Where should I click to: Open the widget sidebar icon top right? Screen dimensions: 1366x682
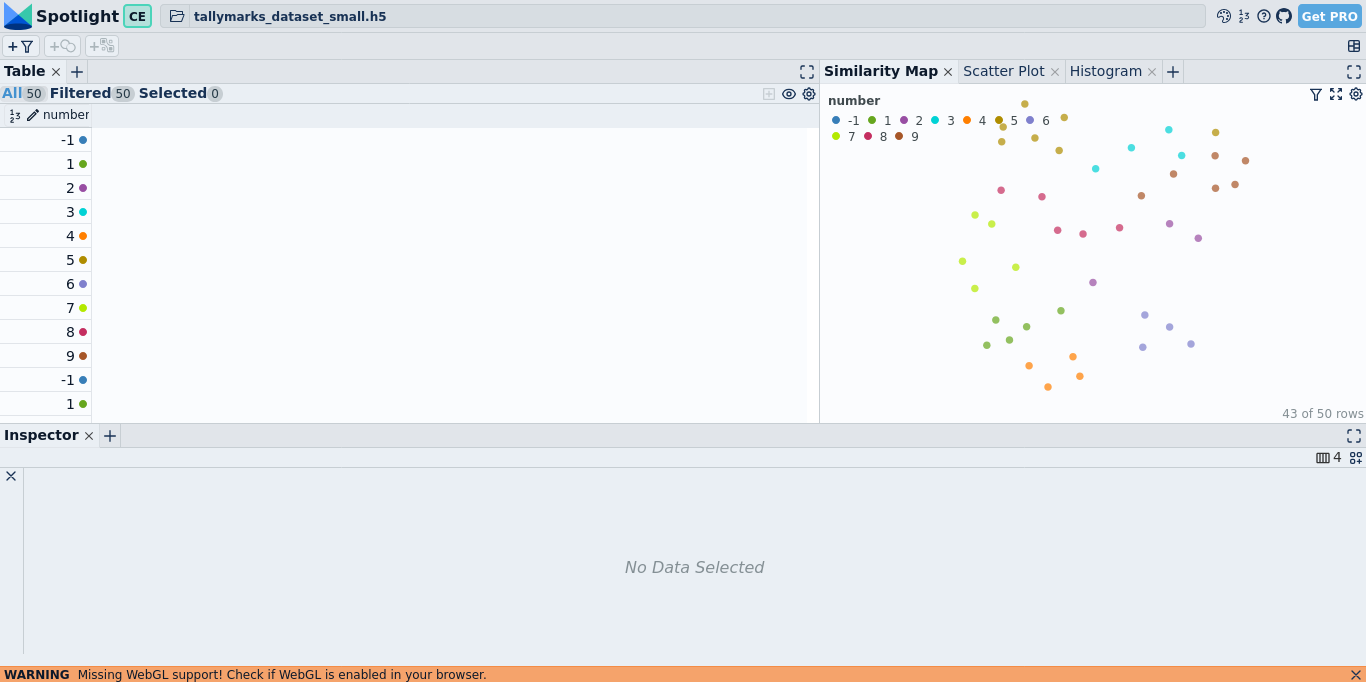[1354, 45]
